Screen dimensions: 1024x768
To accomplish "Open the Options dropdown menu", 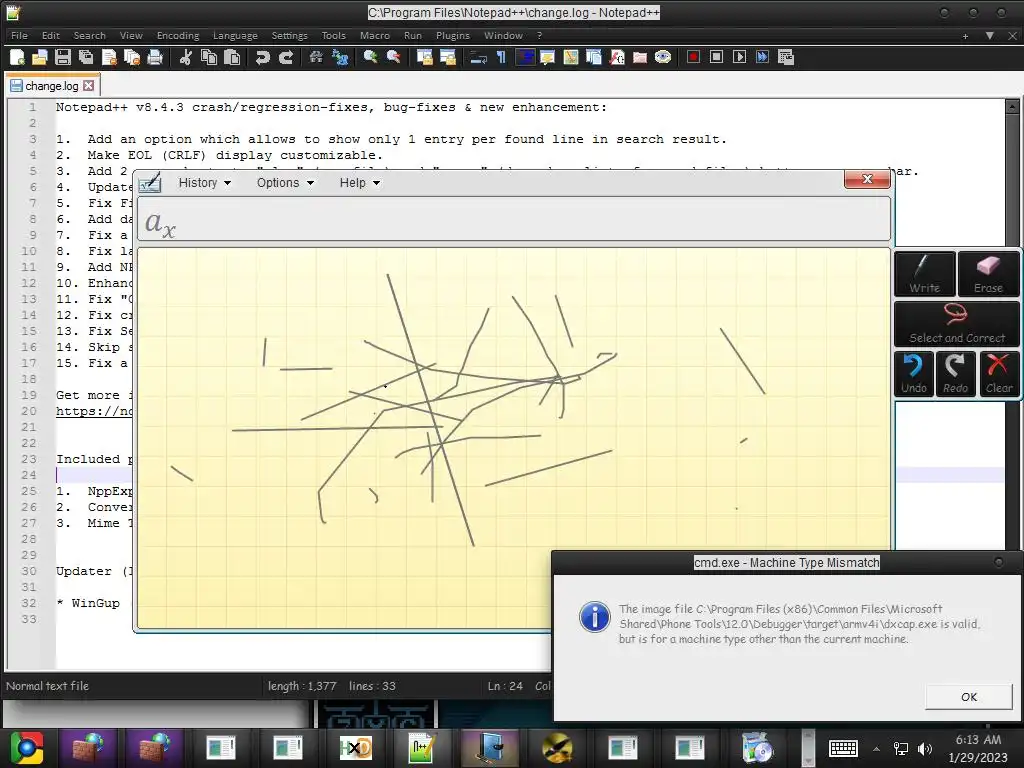I will (285, 183).
